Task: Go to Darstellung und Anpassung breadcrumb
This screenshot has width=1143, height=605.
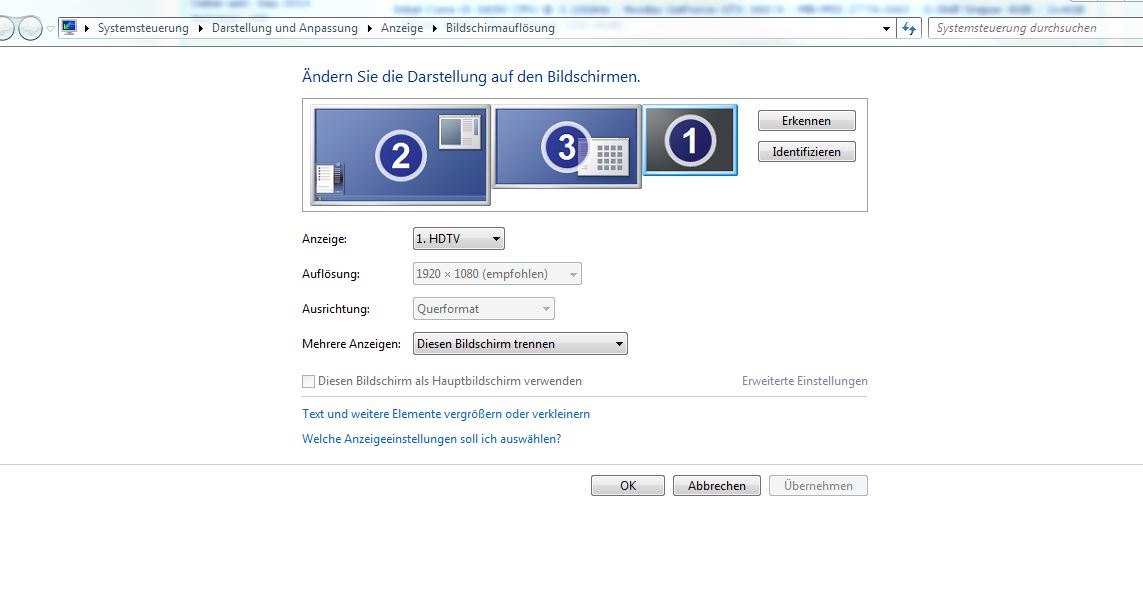Action: pos(284,28)
